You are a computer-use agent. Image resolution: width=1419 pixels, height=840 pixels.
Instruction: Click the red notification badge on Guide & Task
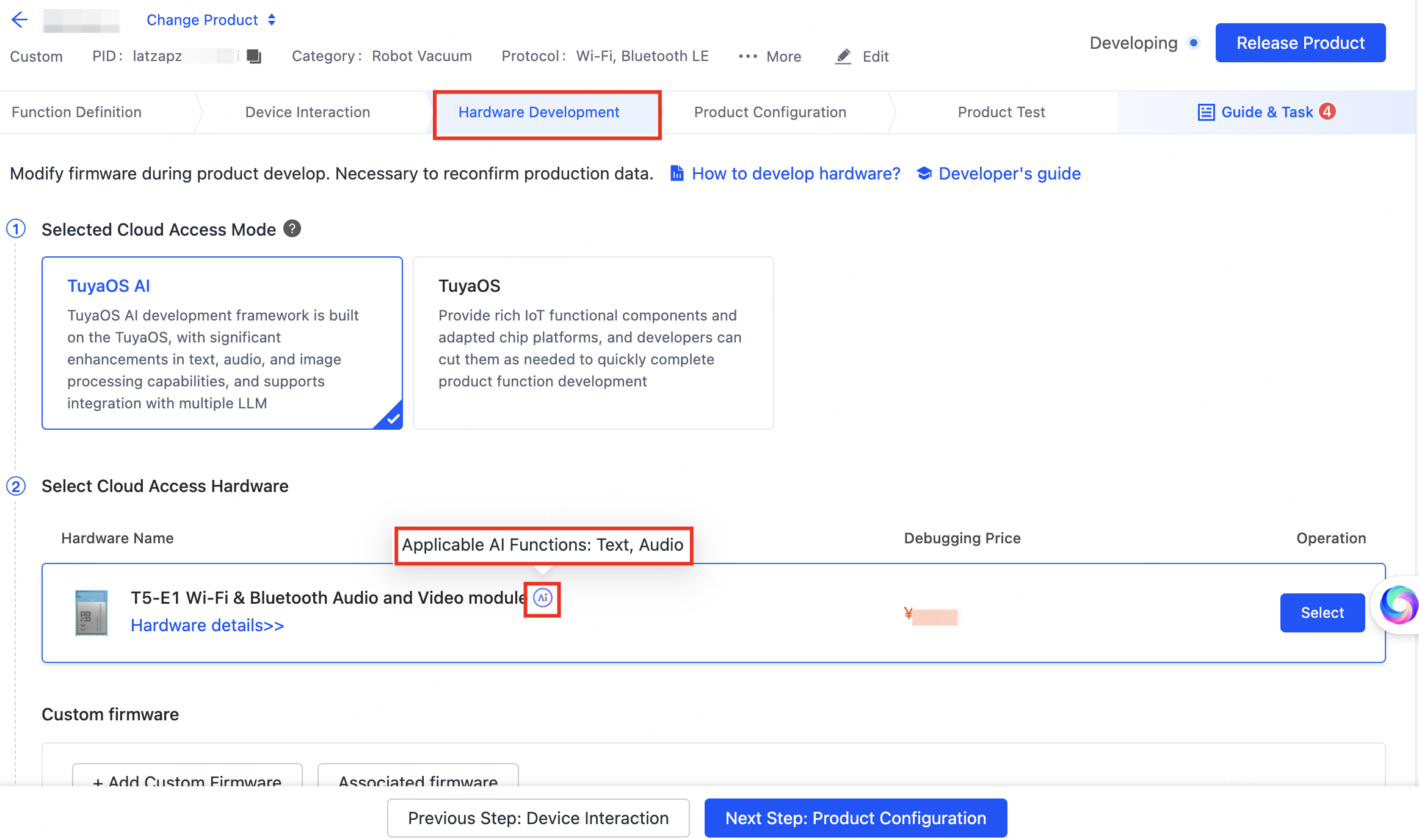pos(1327,111)
